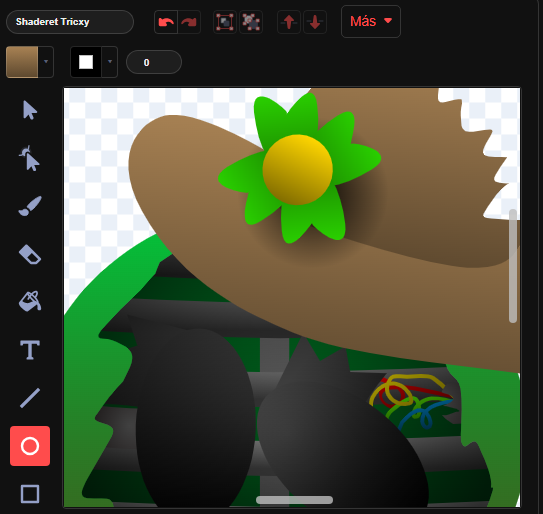Group the selected shapes

[x=225, y=22]
